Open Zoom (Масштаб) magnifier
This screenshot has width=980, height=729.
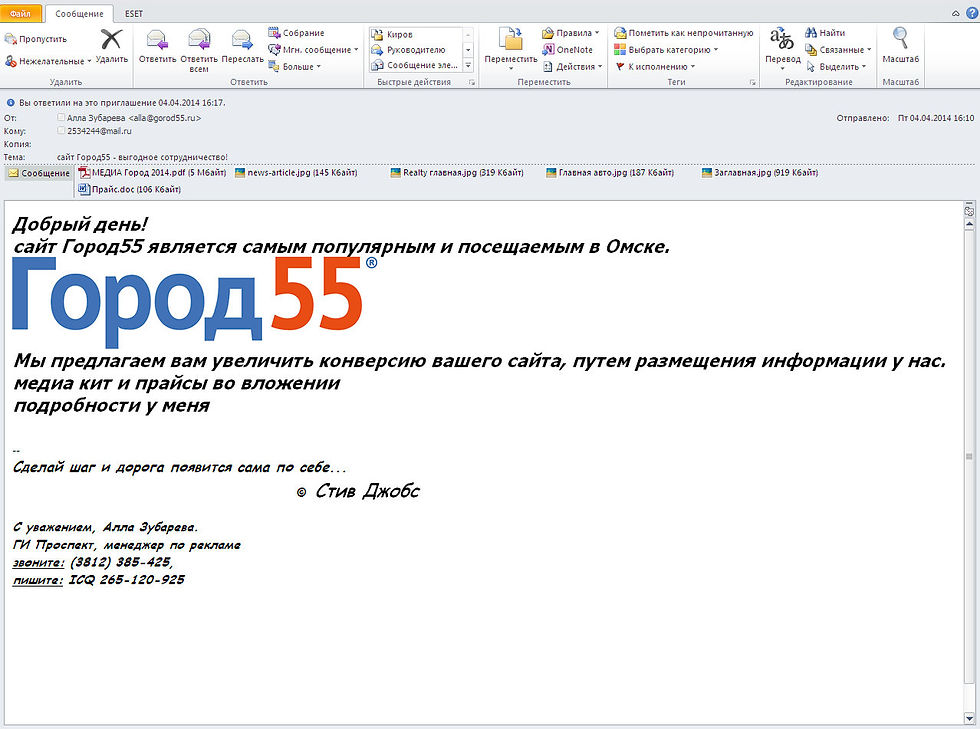point(900,39)
